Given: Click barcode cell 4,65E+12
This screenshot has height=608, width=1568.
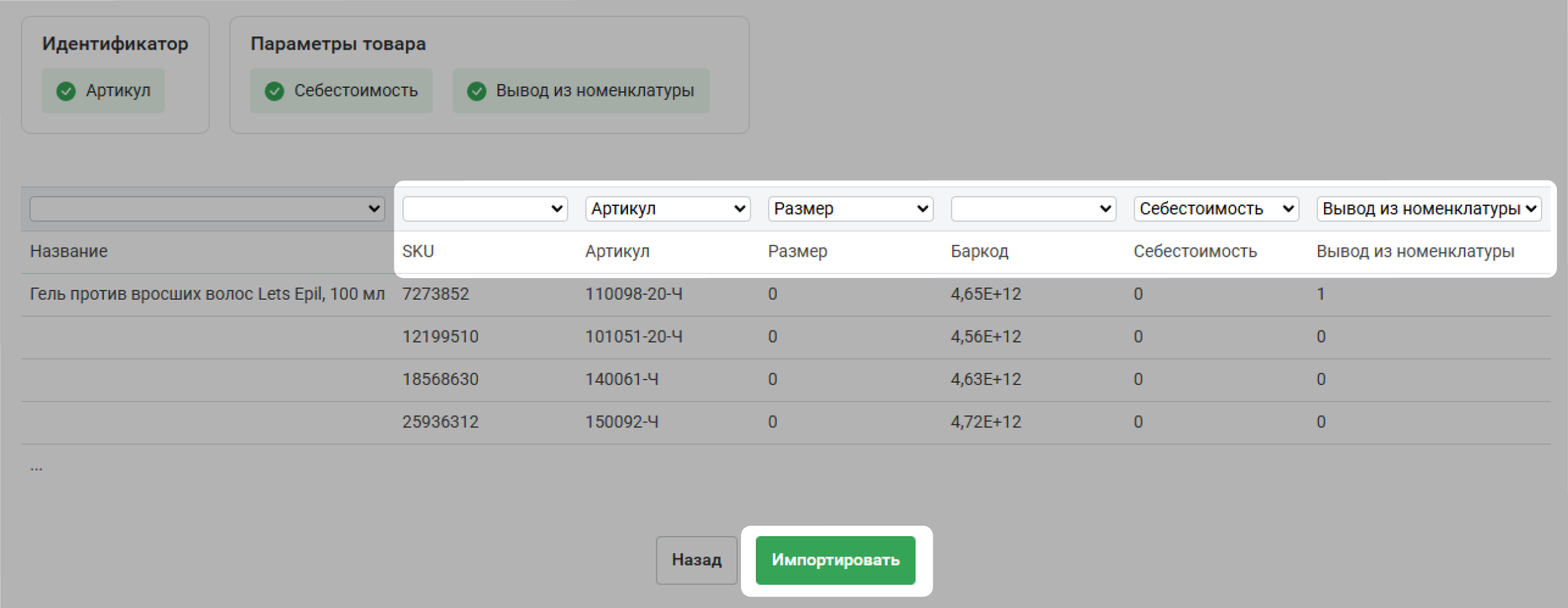Looking at the screenshot, I should (x=986, y=294).
